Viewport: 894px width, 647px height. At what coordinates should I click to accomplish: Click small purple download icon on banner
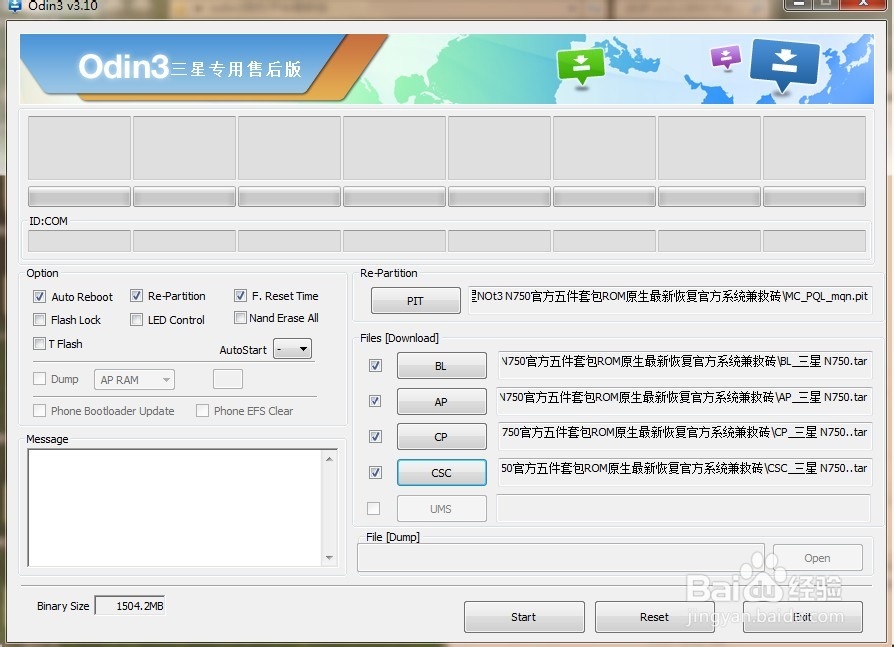point(725,57)
